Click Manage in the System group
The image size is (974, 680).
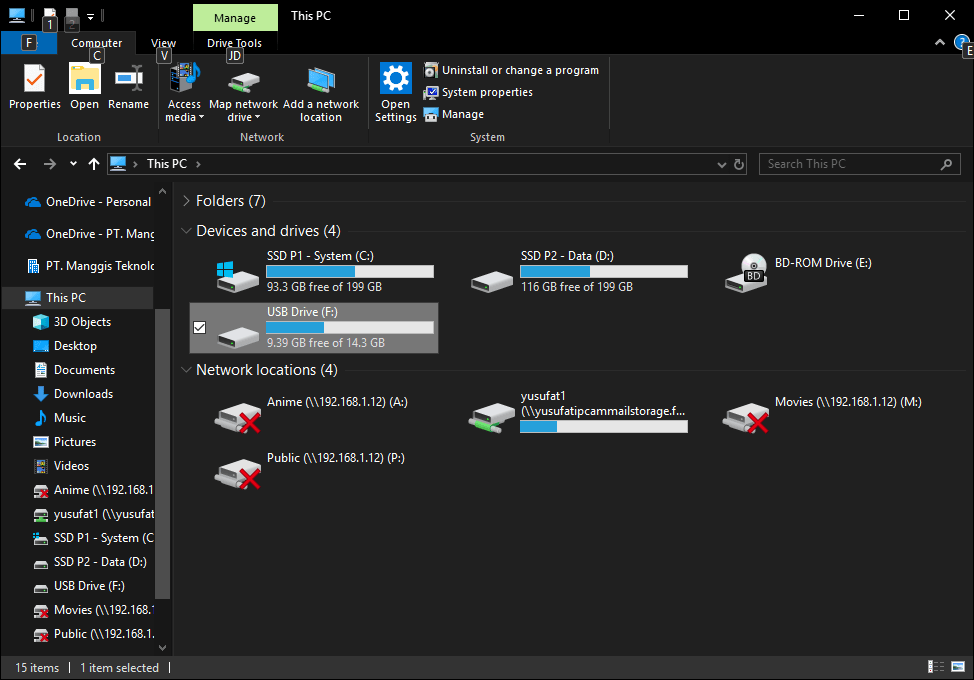pyautogui.click(x=454, y=114)
